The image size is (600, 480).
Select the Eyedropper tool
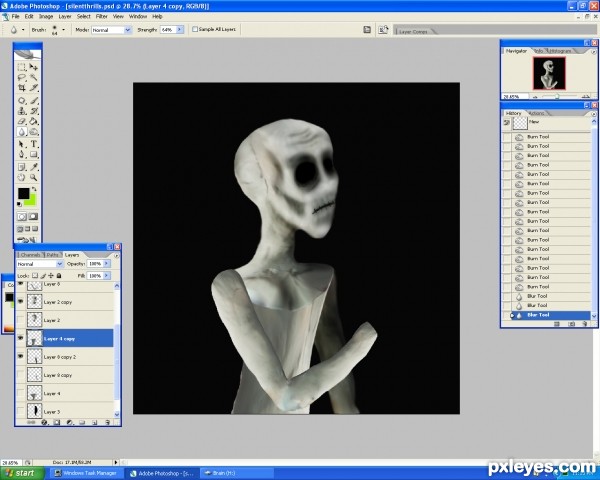click(x=34, y=167)
